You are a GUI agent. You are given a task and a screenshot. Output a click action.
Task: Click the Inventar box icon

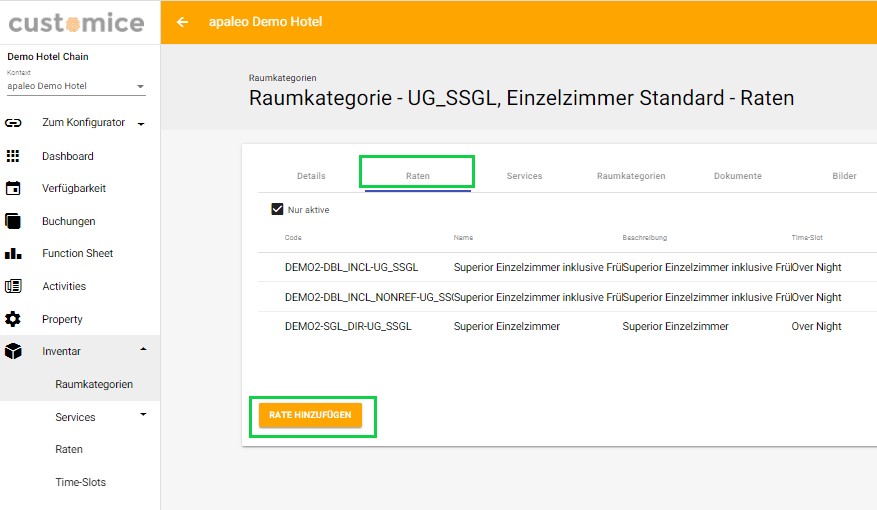click(x=13, y=351)
